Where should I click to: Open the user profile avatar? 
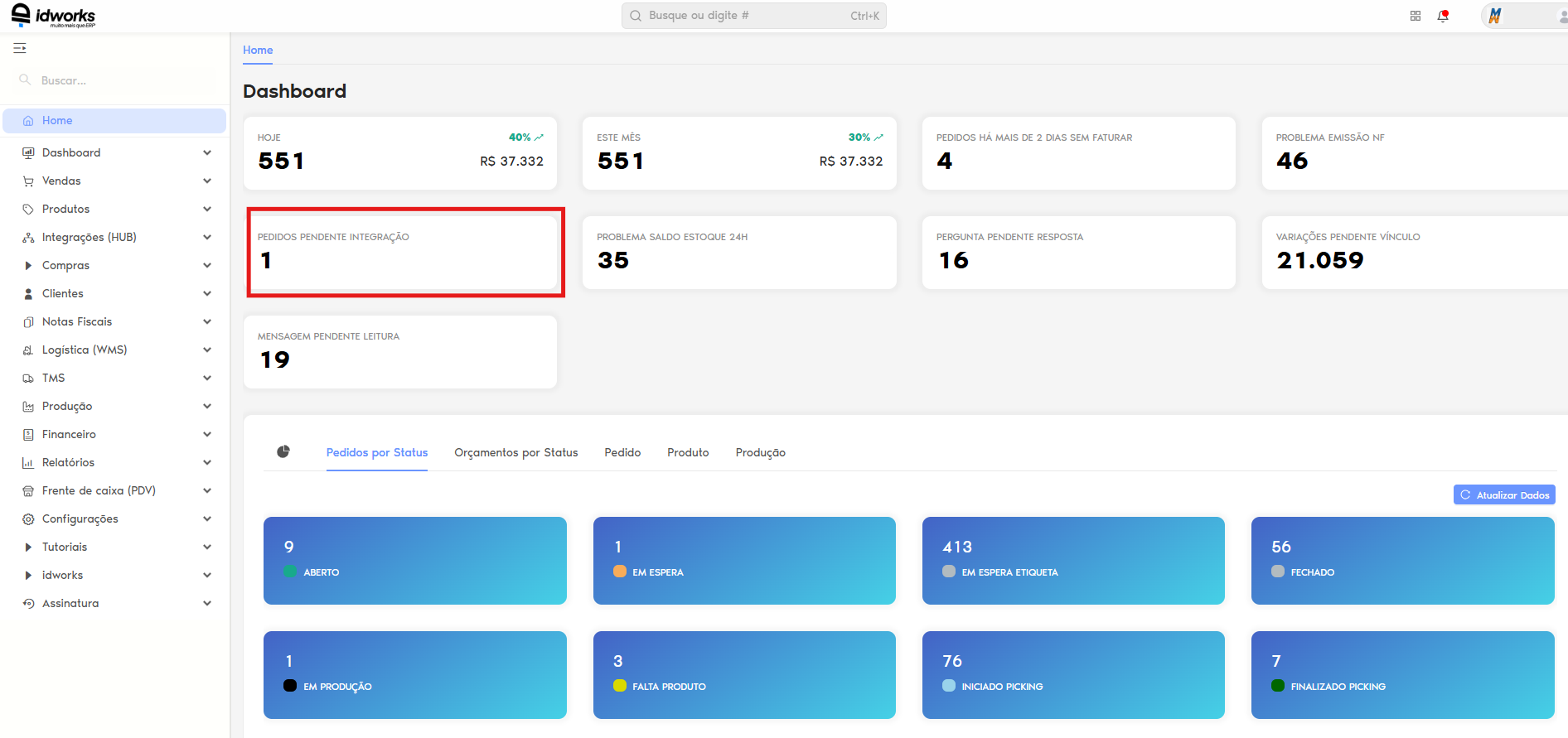tap(1496, 16)
